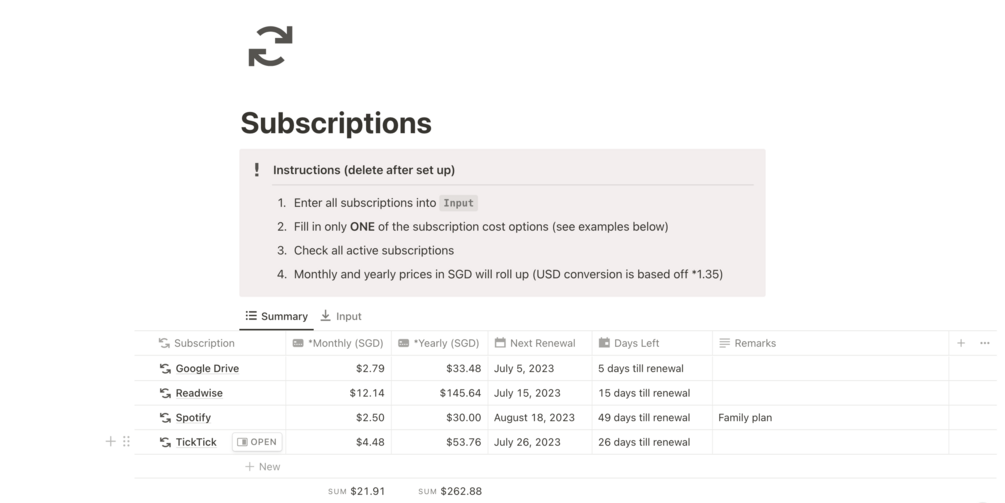Image resolution: width=1005 pixels, height=503 pixels.
Task: Click the Readwise row sync icon
Action: click(x=165, y=393)
